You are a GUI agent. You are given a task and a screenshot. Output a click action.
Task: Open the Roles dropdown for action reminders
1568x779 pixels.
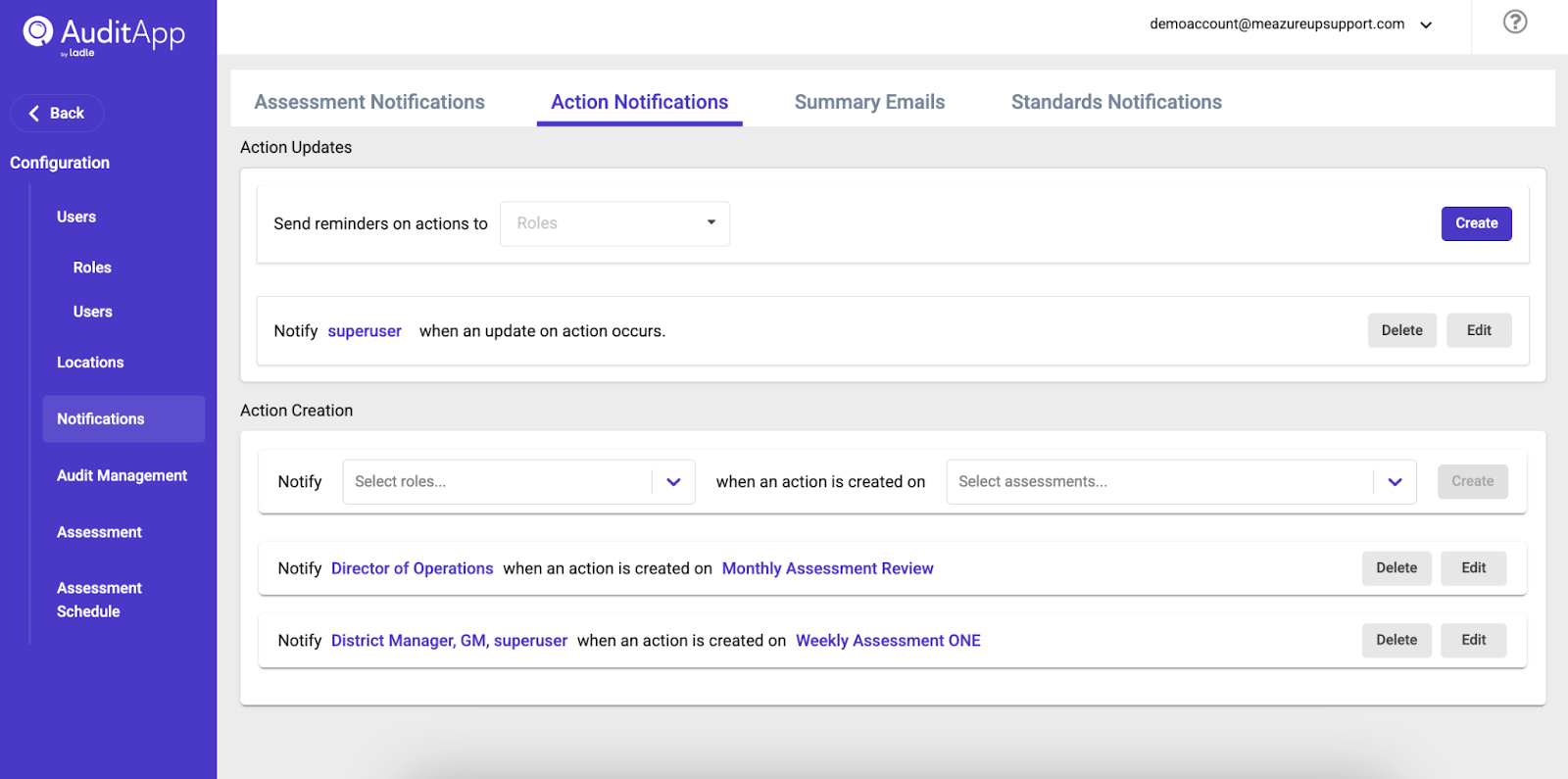tap(614, 223)
